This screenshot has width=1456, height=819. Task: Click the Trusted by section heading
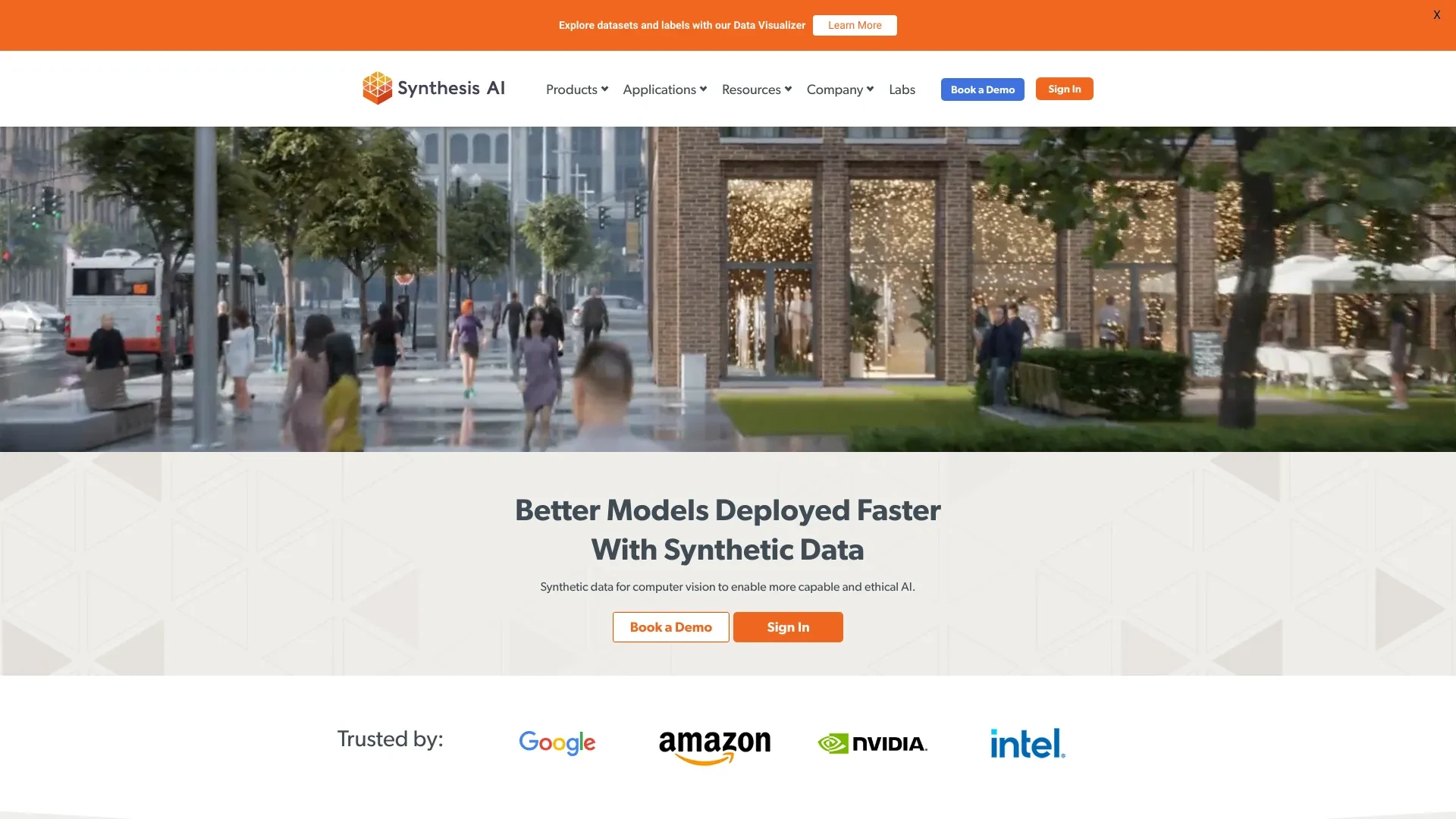(391, 739)
